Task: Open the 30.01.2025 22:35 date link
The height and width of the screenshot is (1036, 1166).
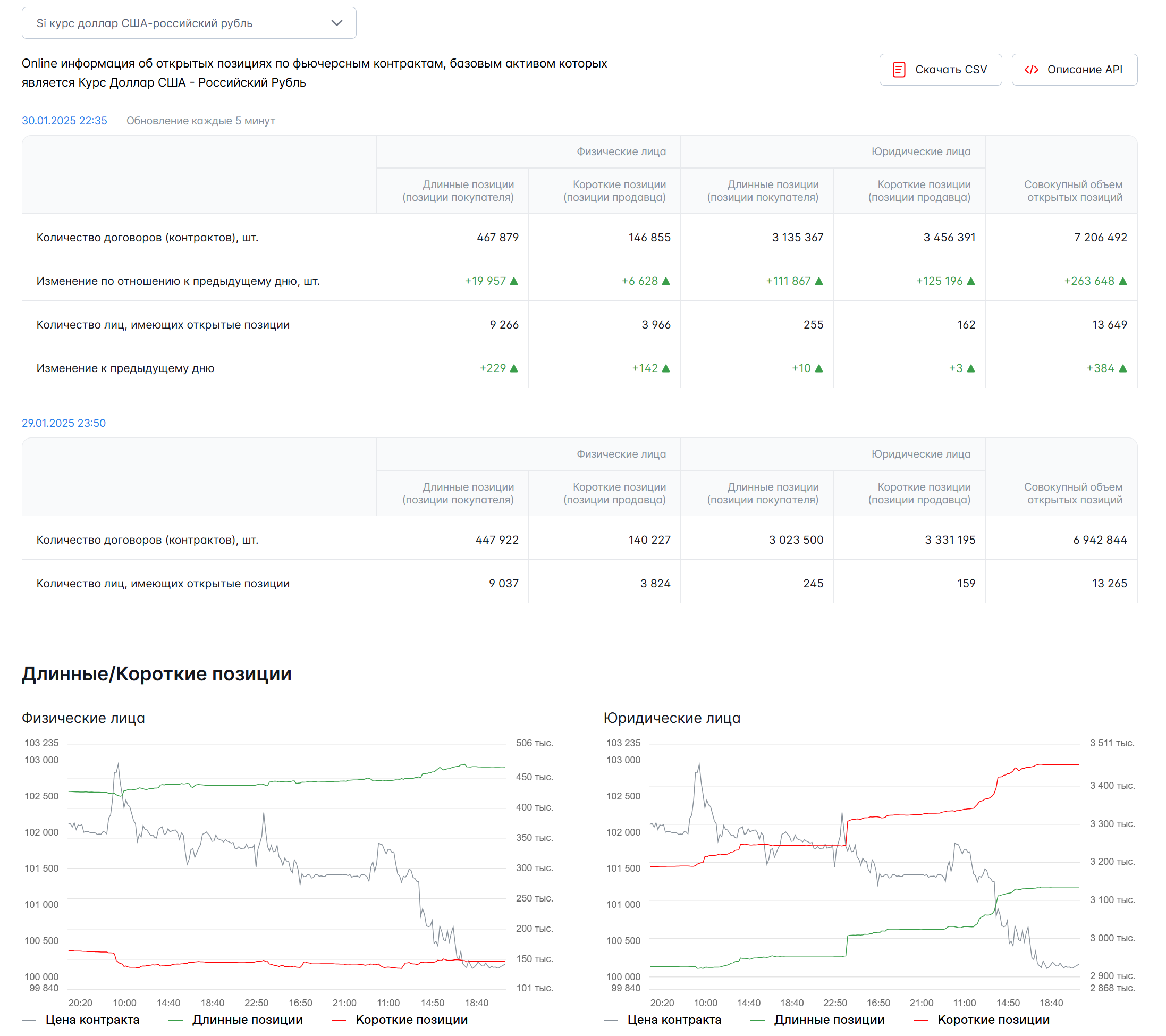Action: pos(64,120)
